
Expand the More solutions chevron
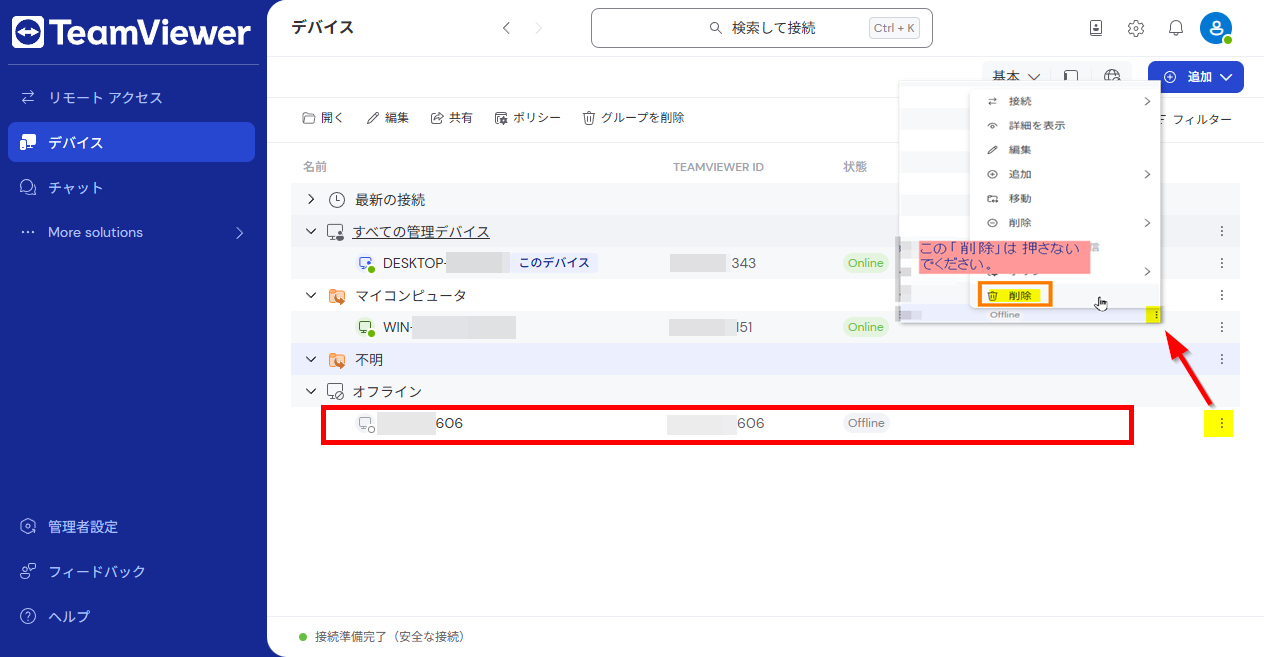click(x=239, y=233)
